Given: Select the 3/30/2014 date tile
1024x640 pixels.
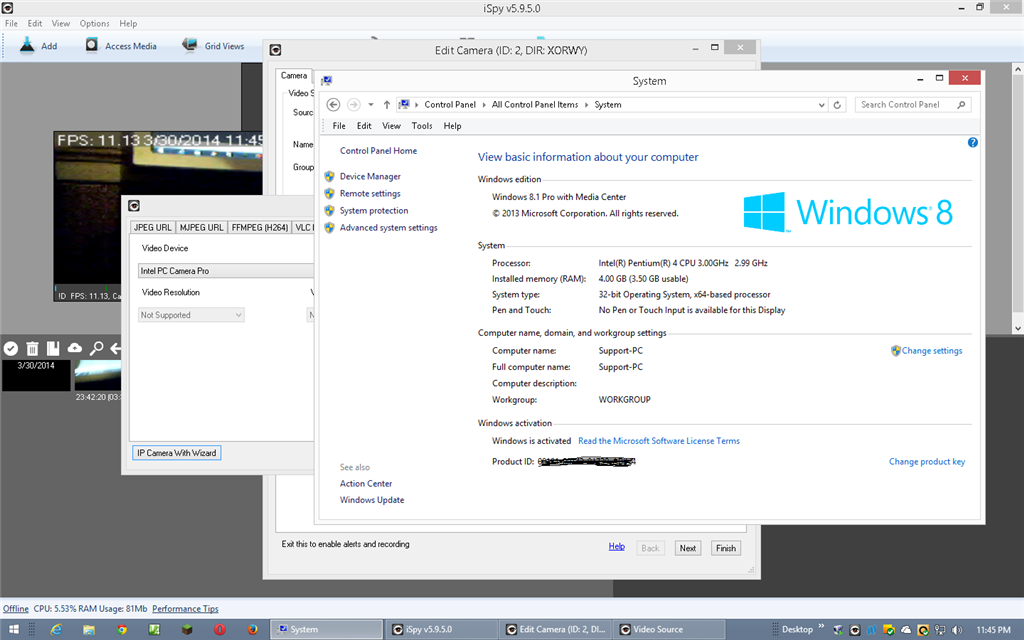Looking at the screenshot, I should coord(36,375).
